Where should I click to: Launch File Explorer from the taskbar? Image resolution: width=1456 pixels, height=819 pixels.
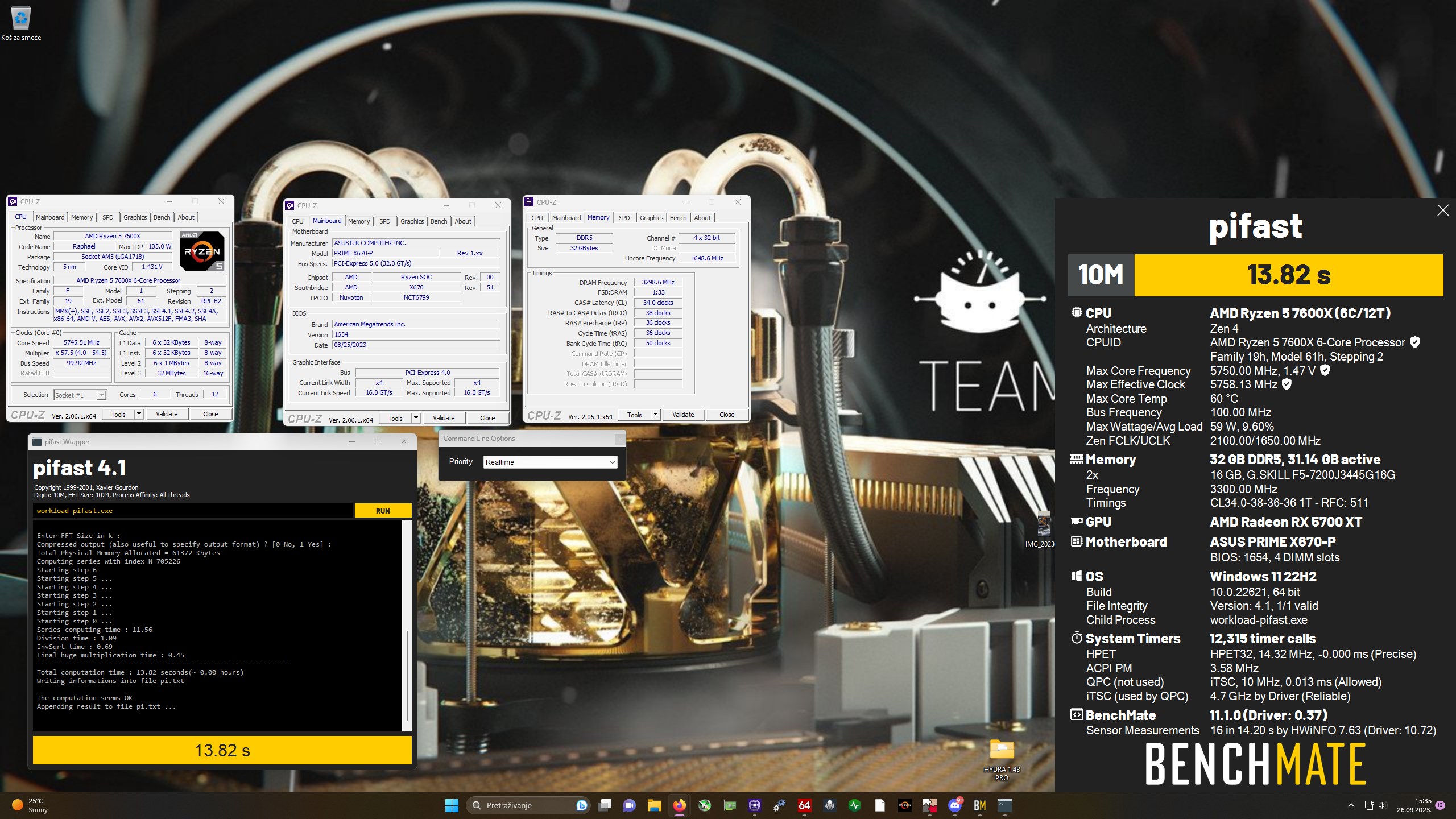click(654, 805)
